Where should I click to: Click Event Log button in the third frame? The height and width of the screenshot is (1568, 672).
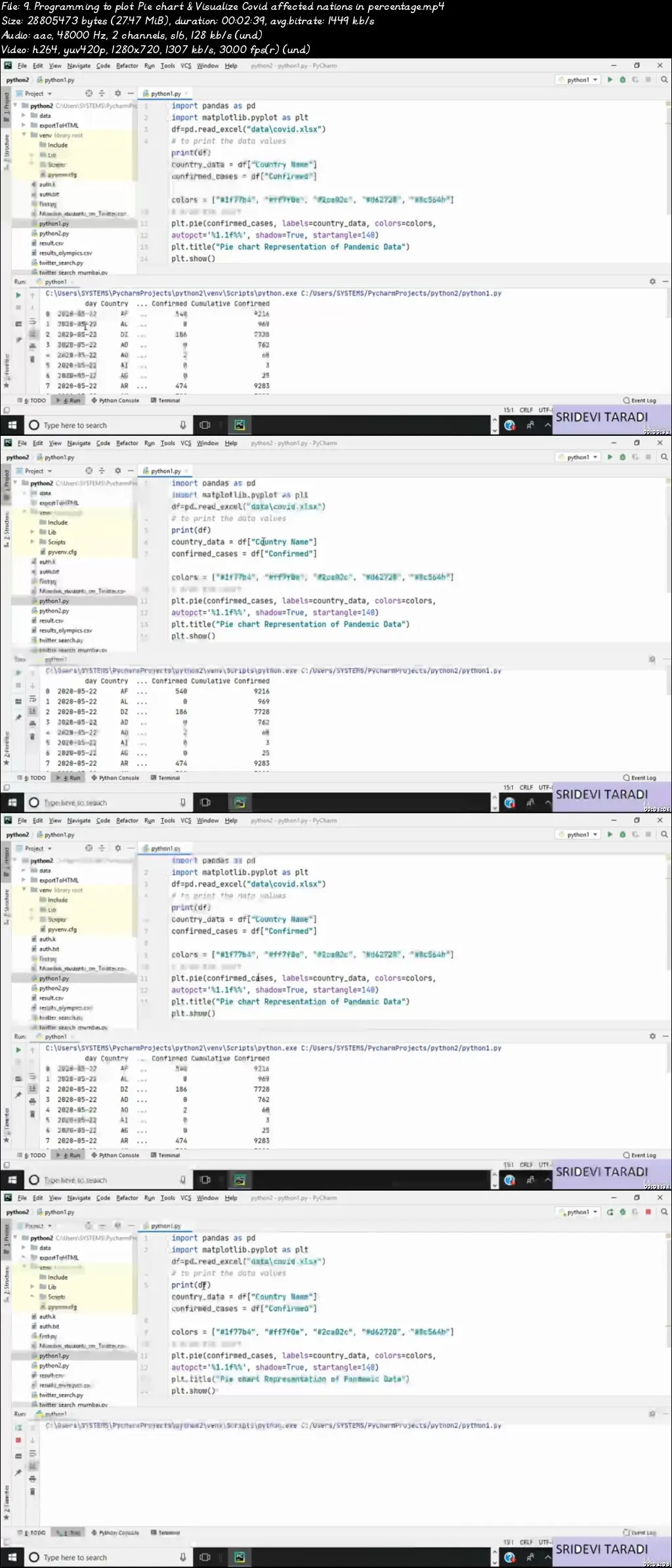[x=640, y=1155]
